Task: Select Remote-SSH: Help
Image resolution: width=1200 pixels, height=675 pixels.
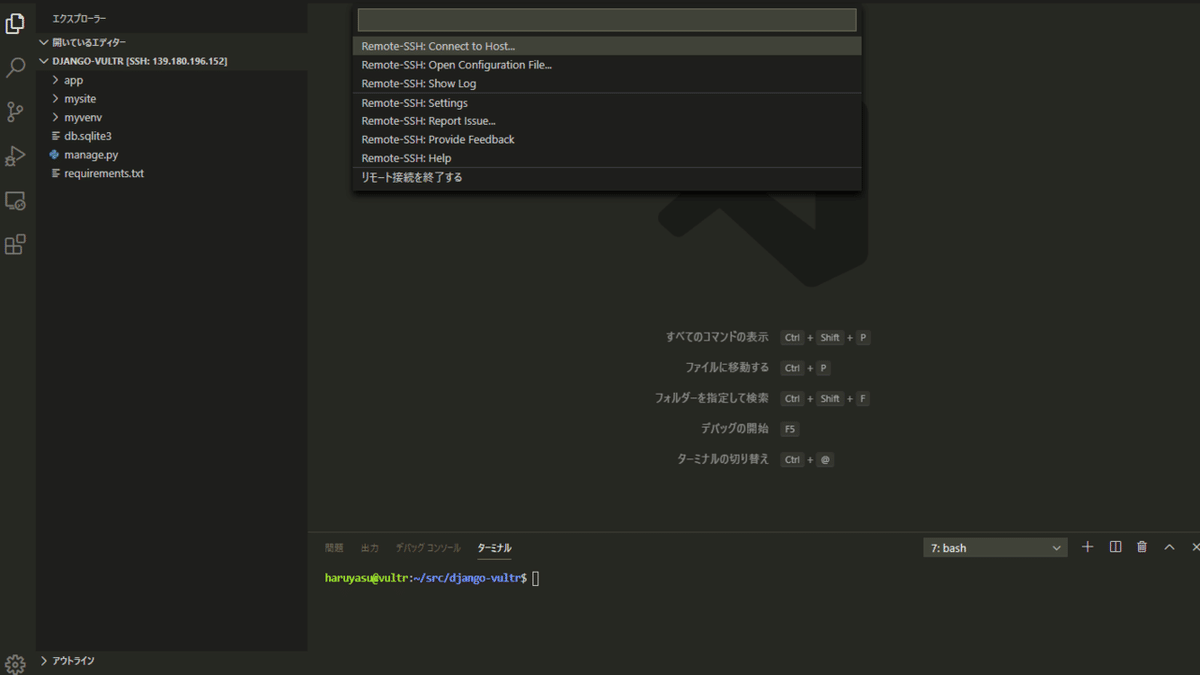Action: point(607,158)
